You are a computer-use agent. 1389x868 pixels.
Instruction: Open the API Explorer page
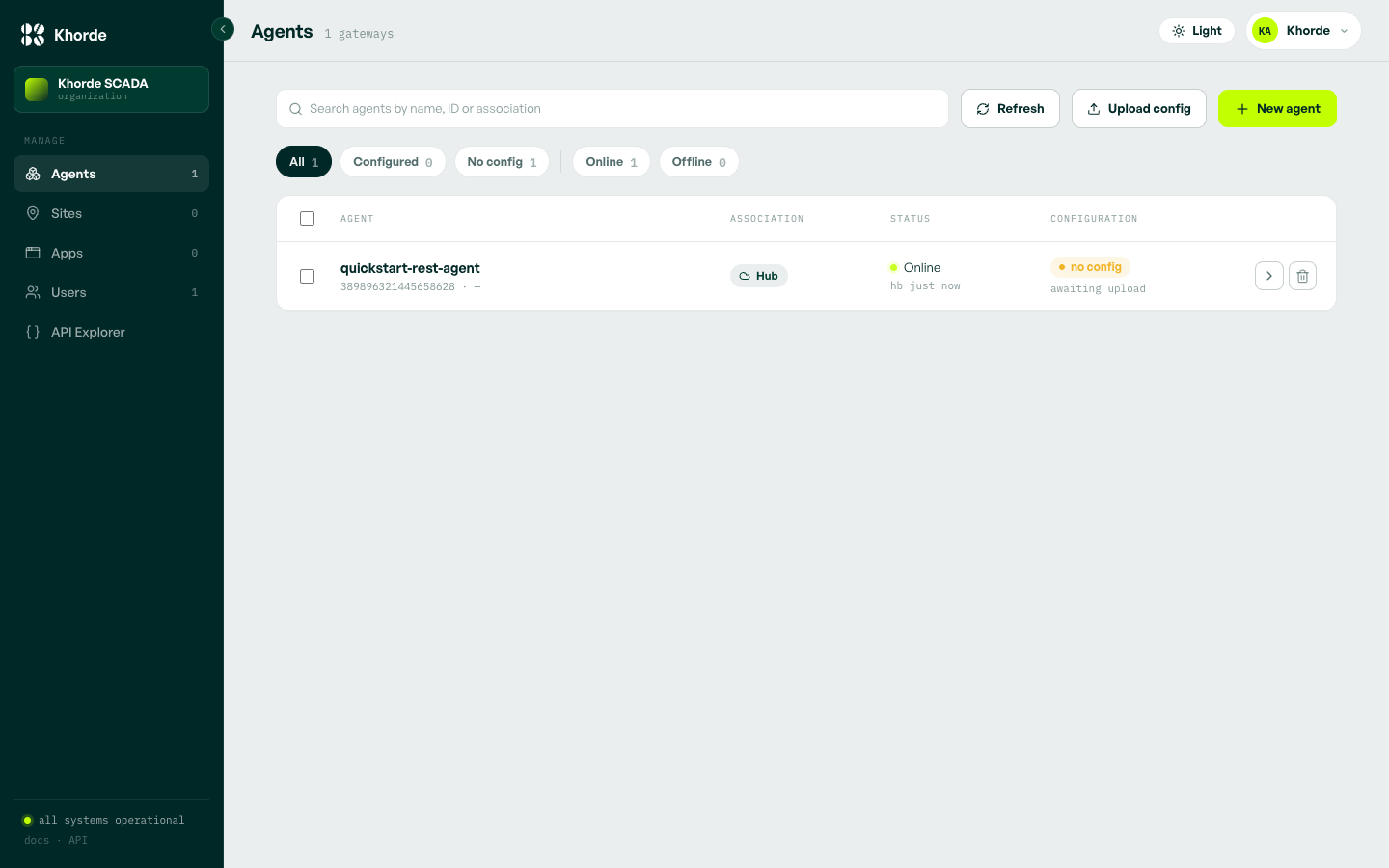[x=111, y=332]
